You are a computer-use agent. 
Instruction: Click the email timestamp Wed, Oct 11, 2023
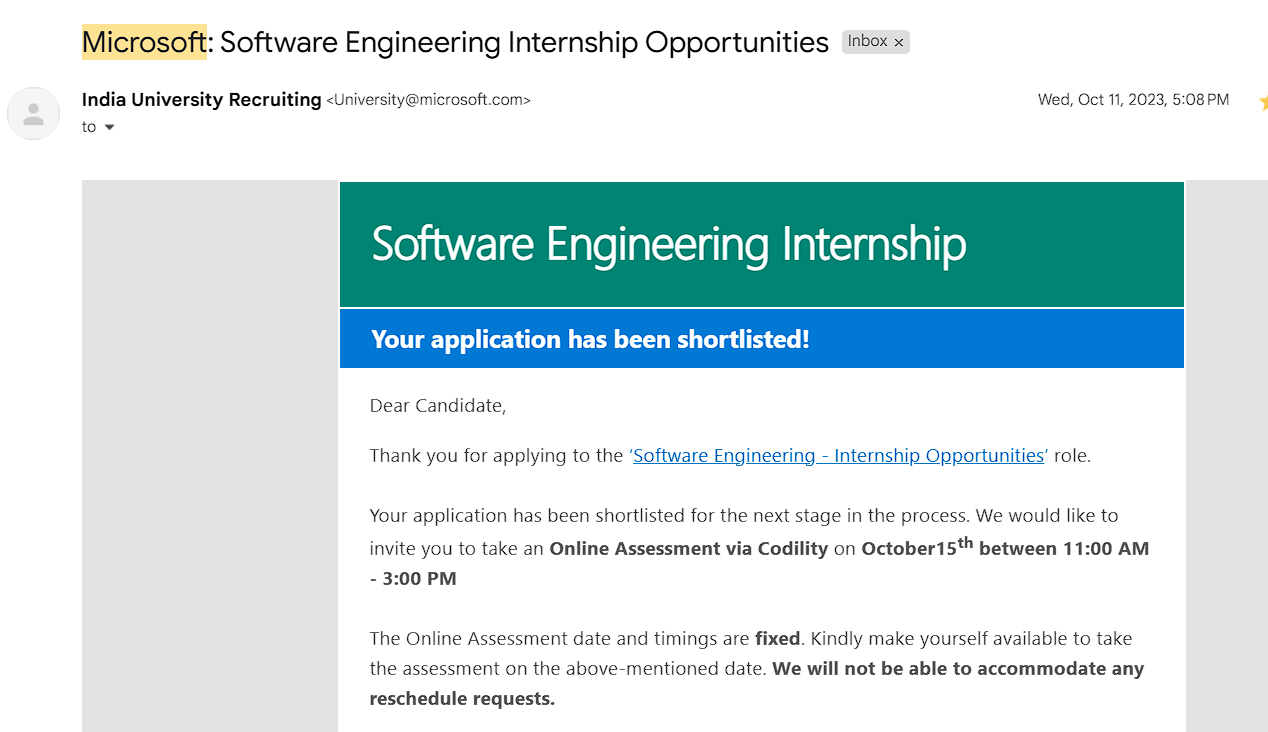pos(1133,100)
